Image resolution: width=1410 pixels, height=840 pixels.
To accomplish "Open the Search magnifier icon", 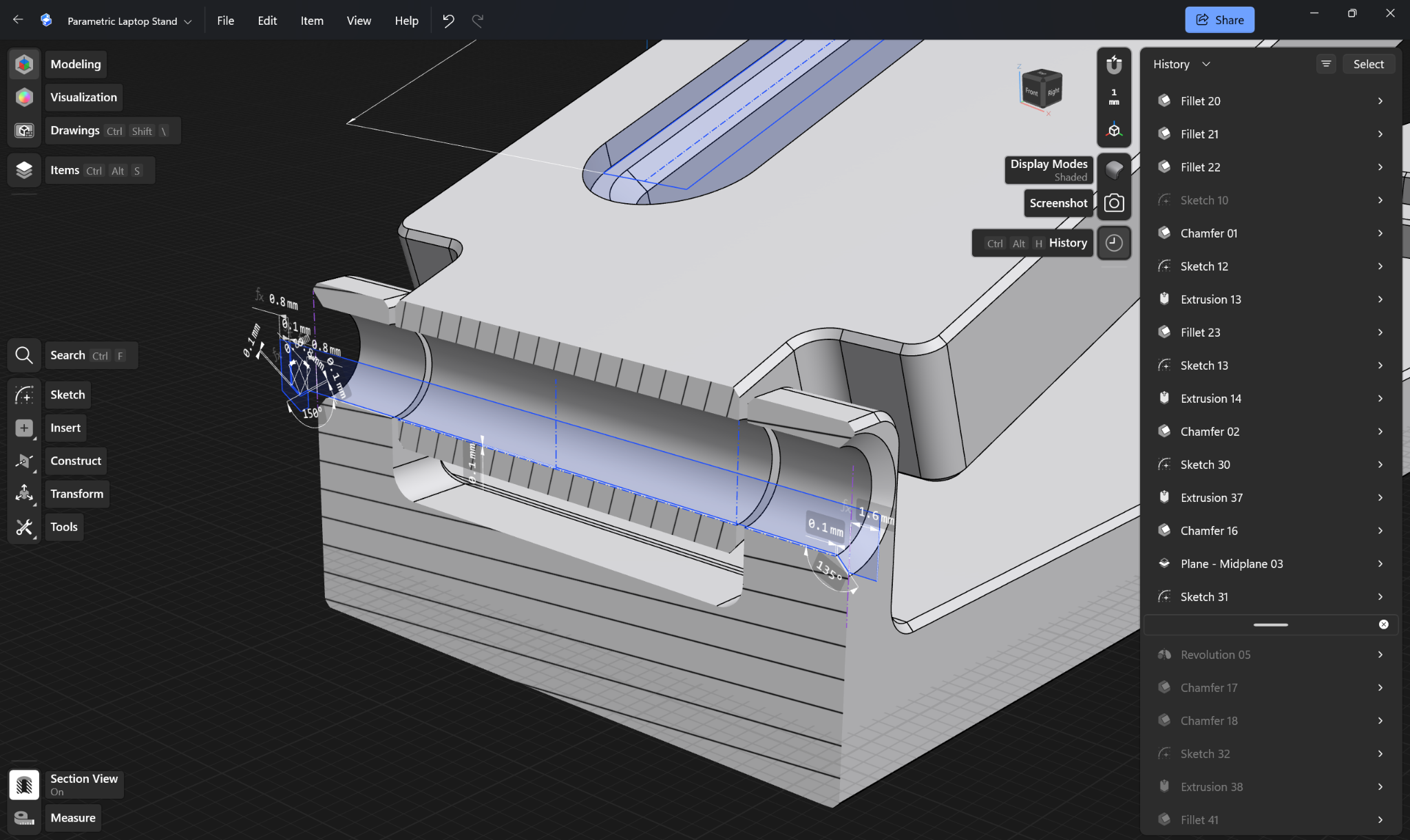I will (x=24, y=355).
